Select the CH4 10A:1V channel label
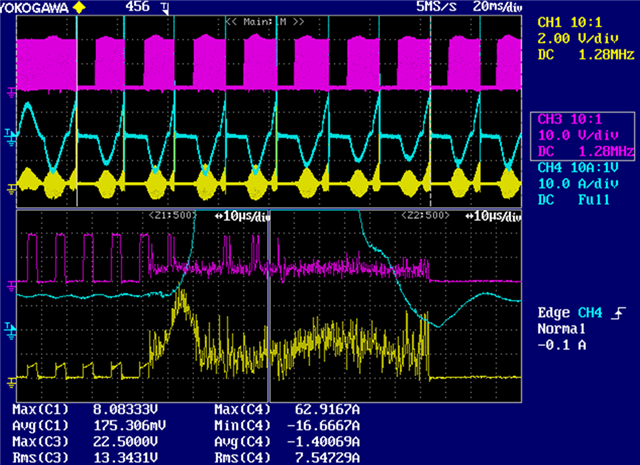Screen dimensions: 640x465 578,167
